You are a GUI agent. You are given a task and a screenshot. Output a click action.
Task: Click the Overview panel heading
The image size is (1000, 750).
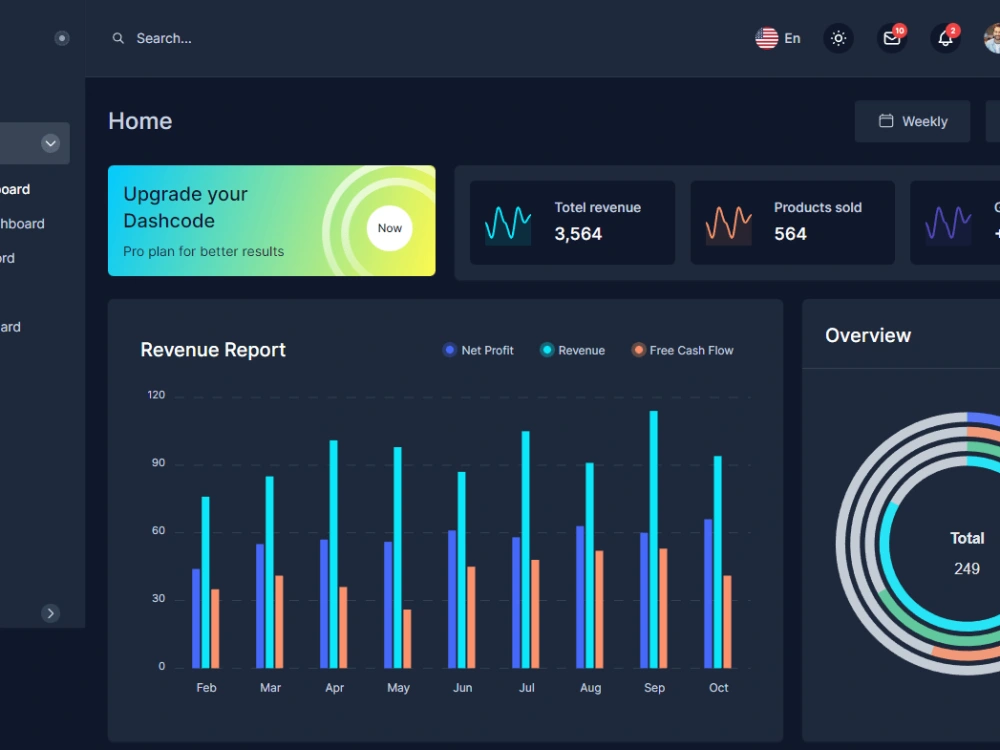(868, 335)
